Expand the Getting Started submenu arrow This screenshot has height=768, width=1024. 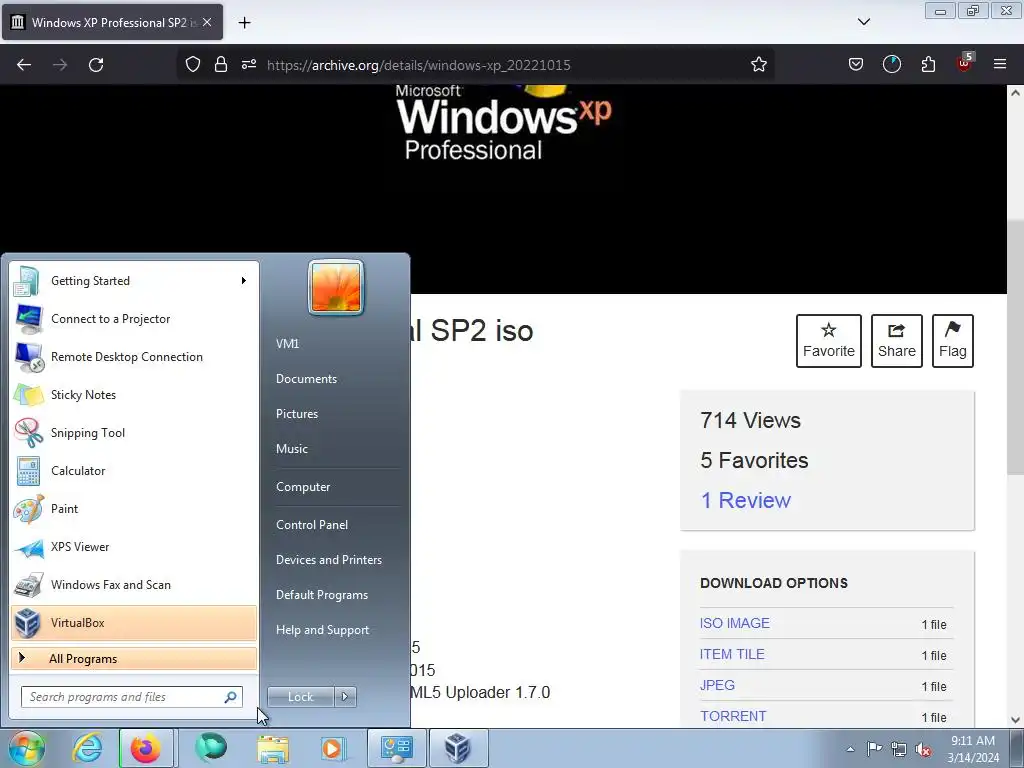pos(244,281)
